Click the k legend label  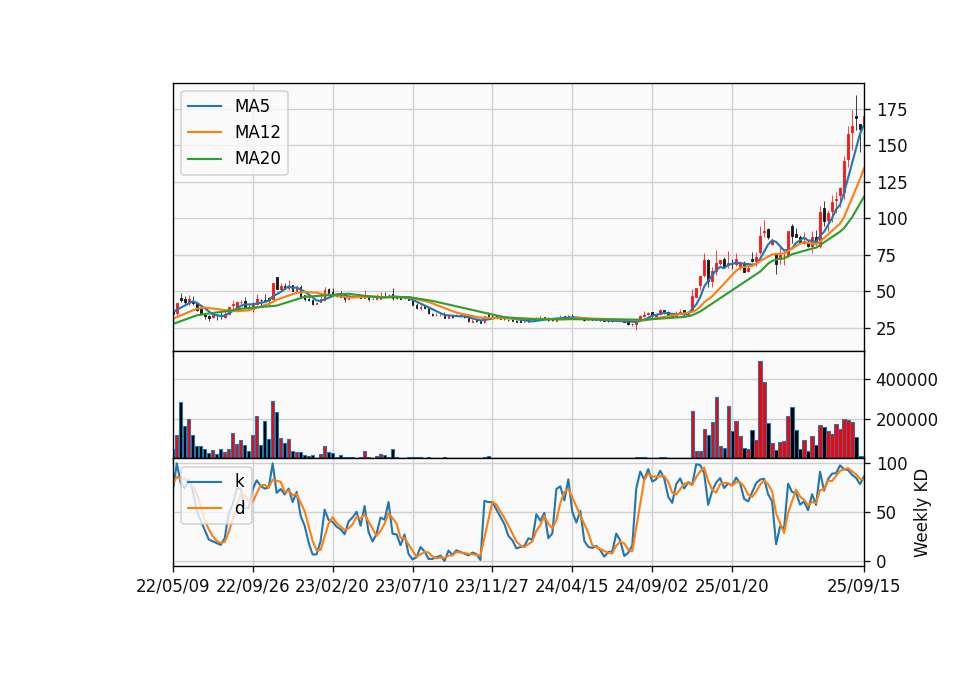coord(239,481)
